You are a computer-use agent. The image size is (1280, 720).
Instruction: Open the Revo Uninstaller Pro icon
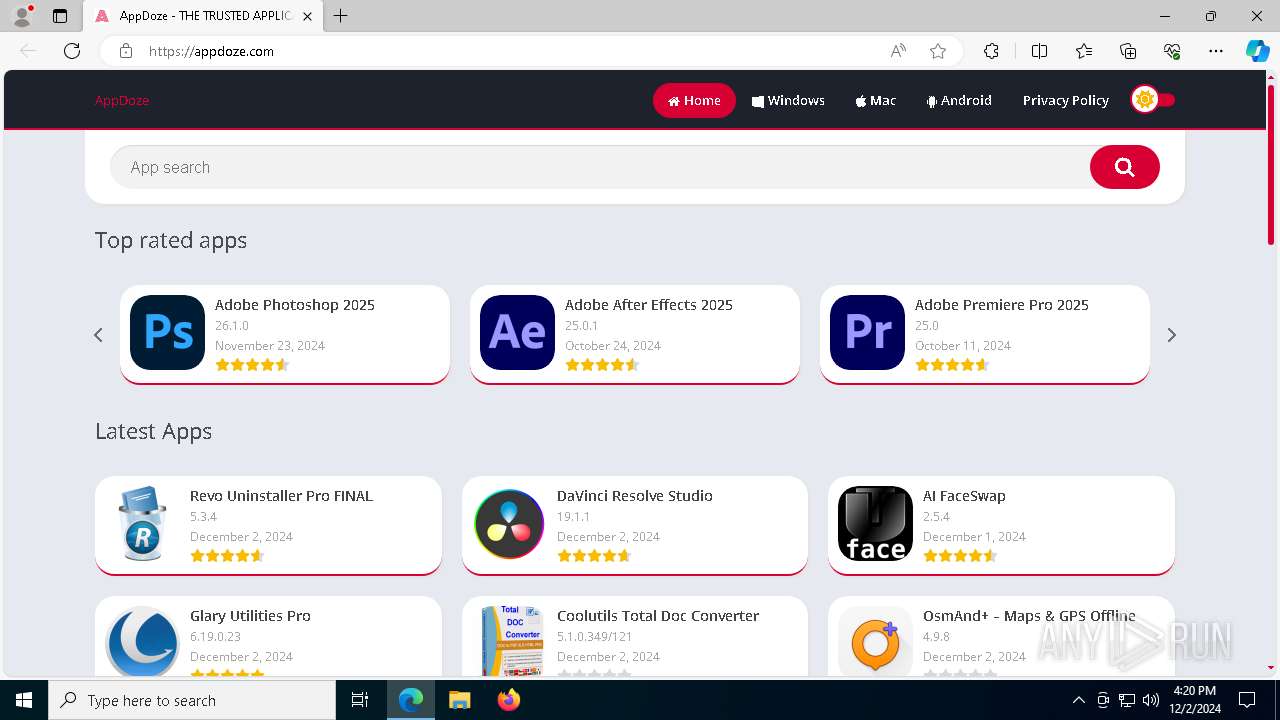[142, 523]
